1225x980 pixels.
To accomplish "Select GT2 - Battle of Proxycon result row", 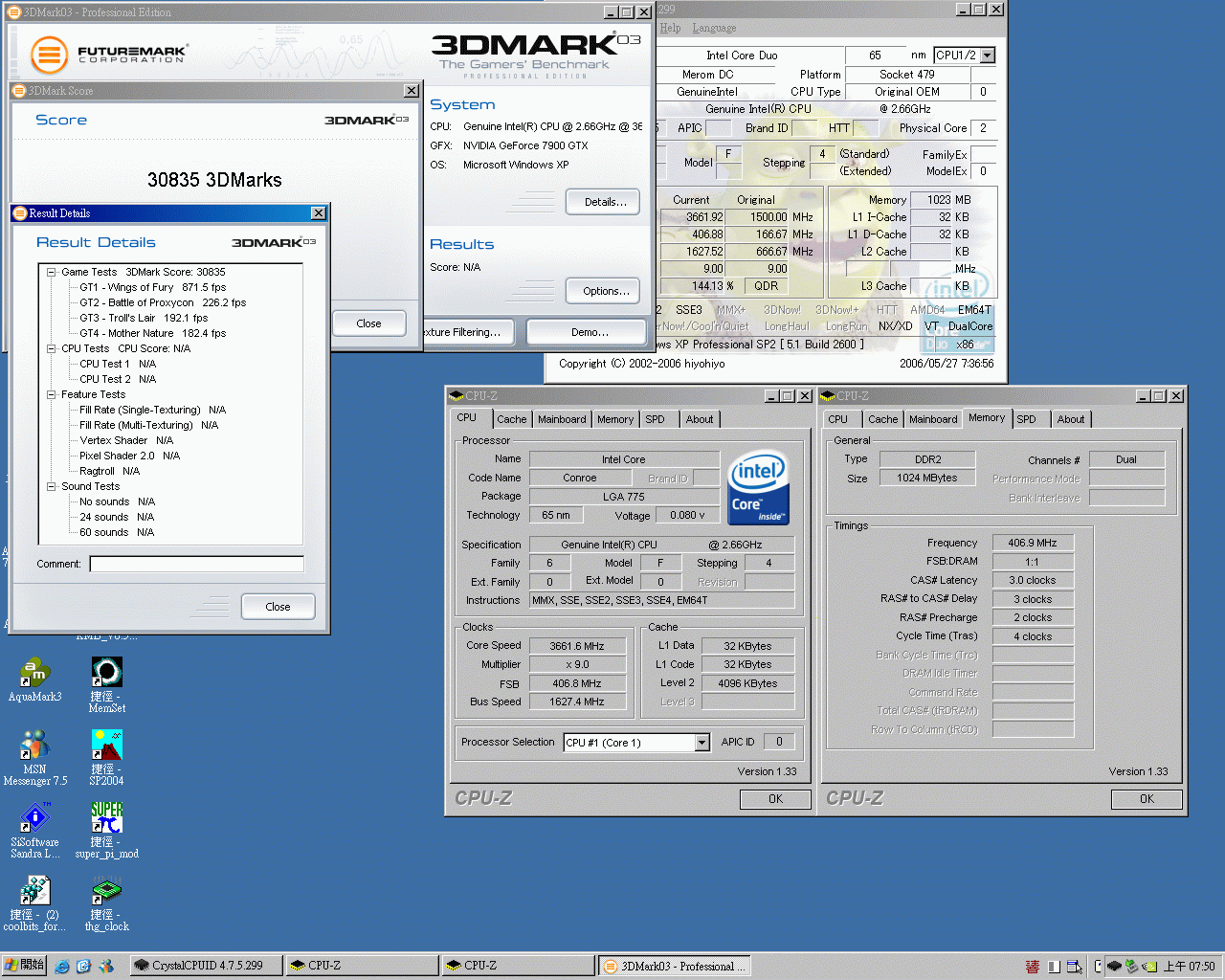I will click(x=163, y=302).
